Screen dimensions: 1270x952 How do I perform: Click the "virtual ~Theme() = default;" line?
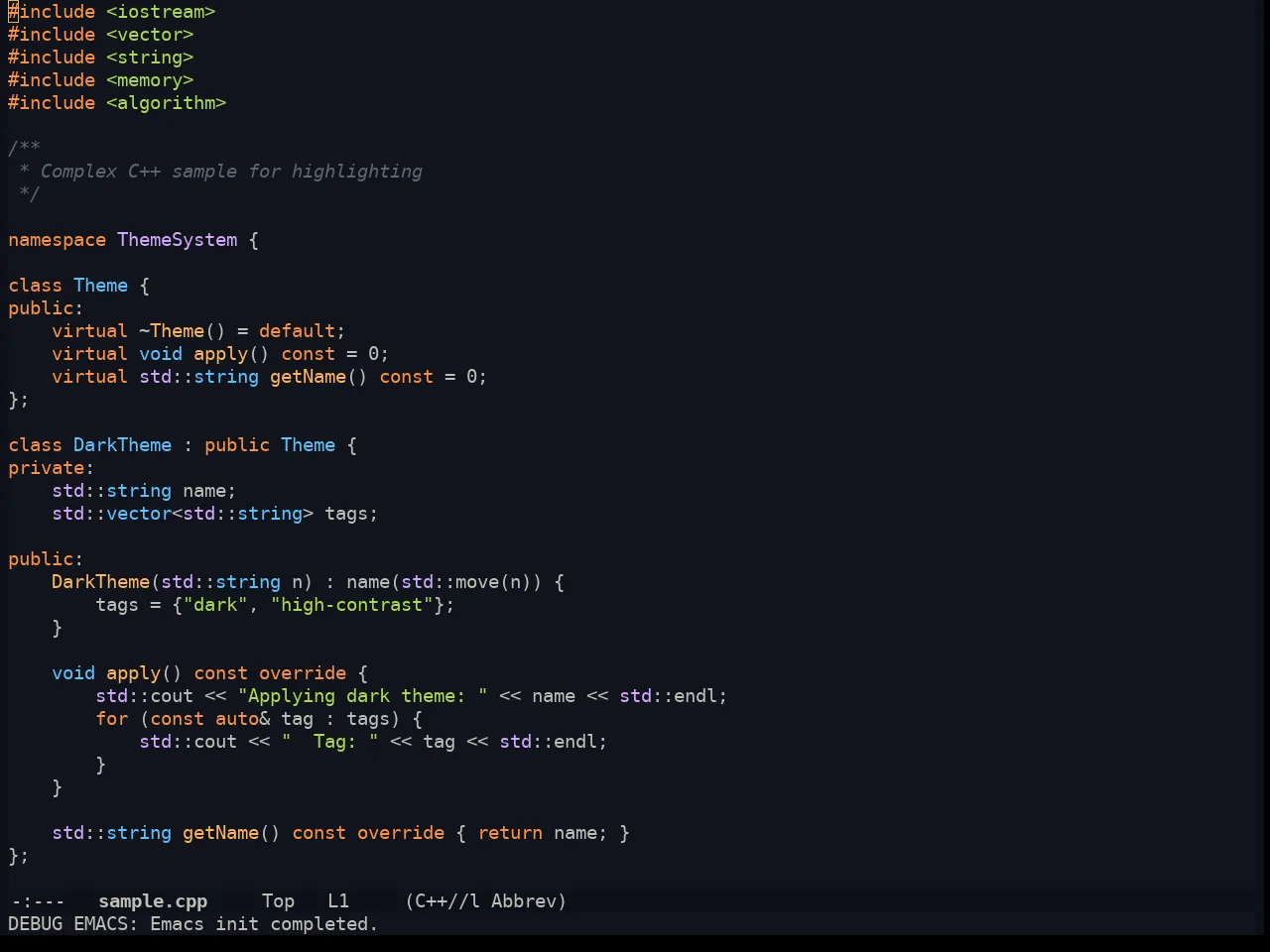click(198, 331)
